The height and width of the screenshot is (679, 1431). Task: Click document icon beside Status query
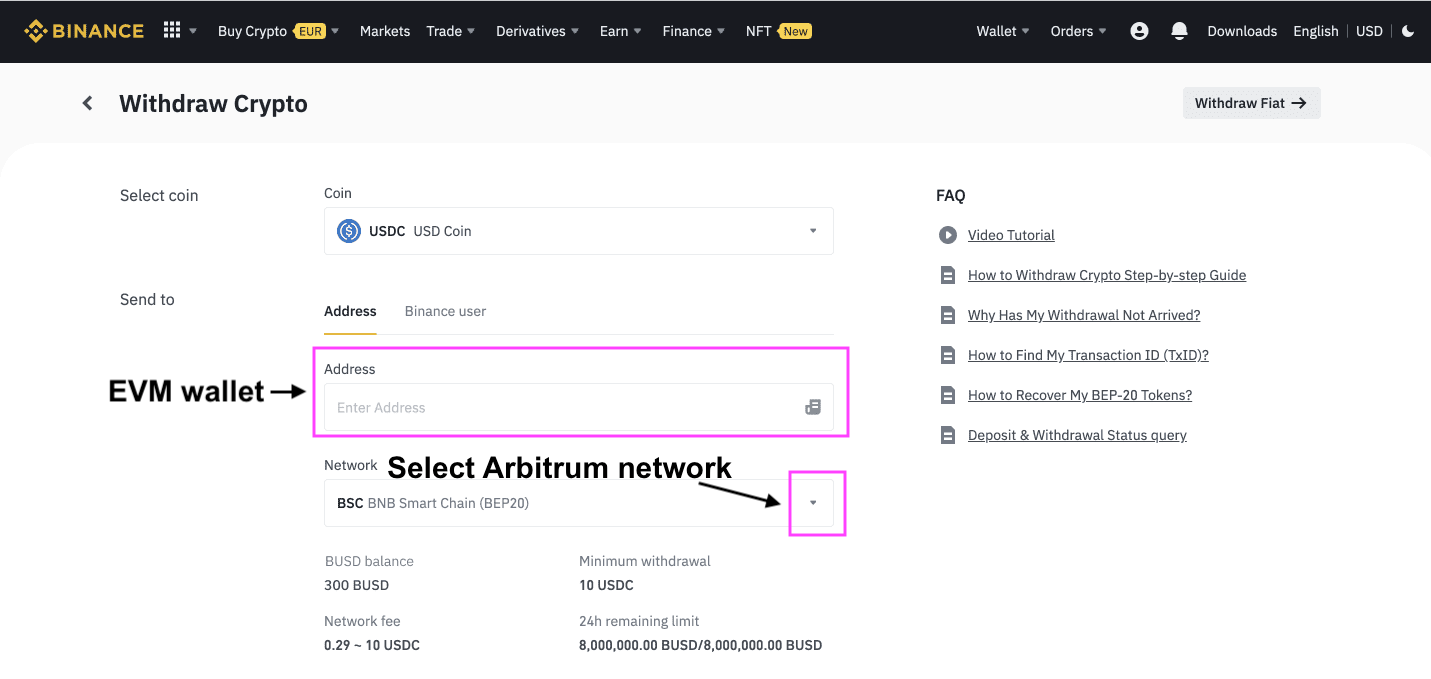947,435
